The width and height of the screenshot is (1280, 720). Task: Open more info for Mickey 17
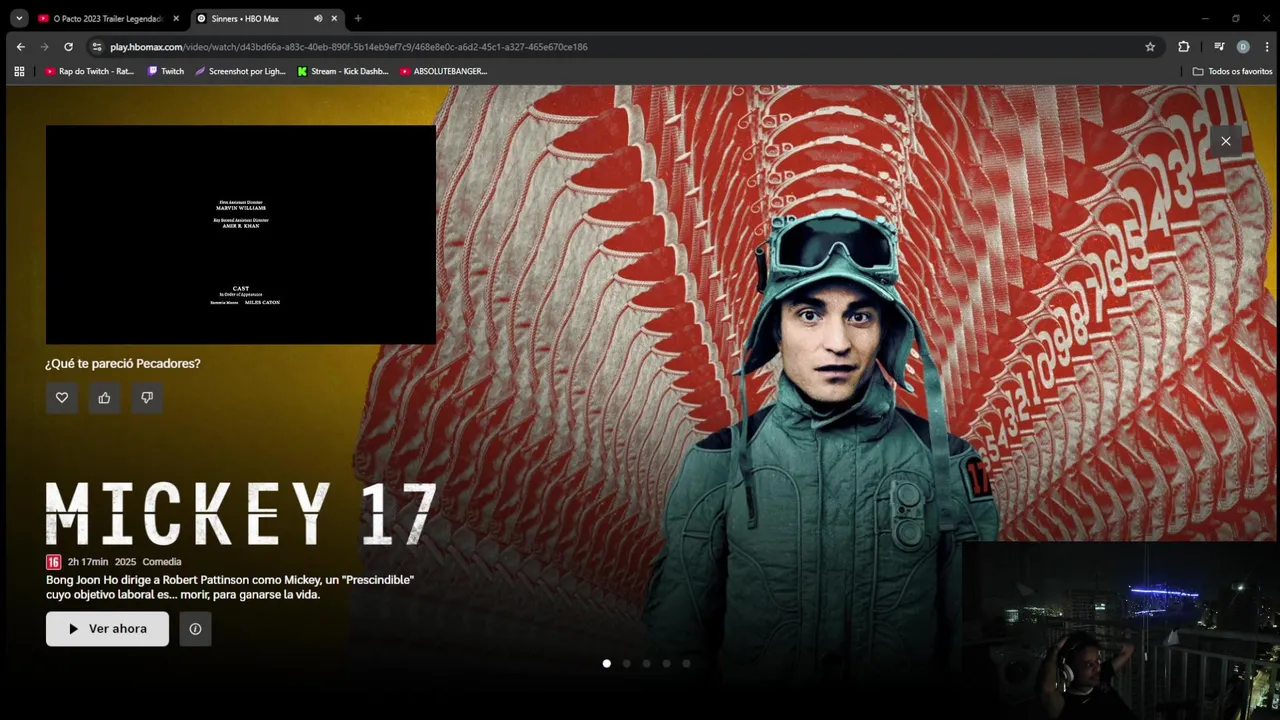point(195,629)
